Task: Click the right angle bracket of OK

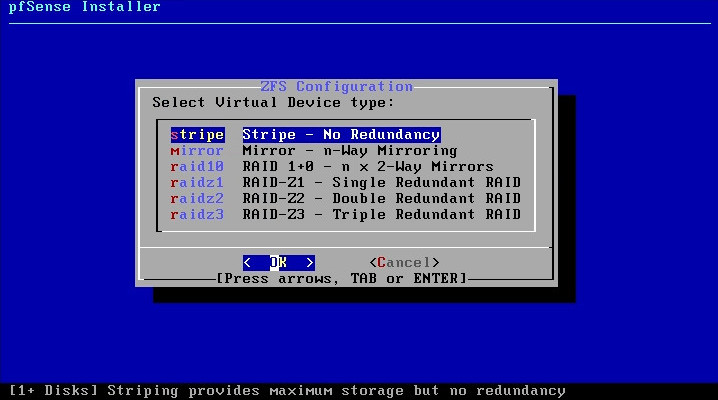Action: (x=310, y=262)
